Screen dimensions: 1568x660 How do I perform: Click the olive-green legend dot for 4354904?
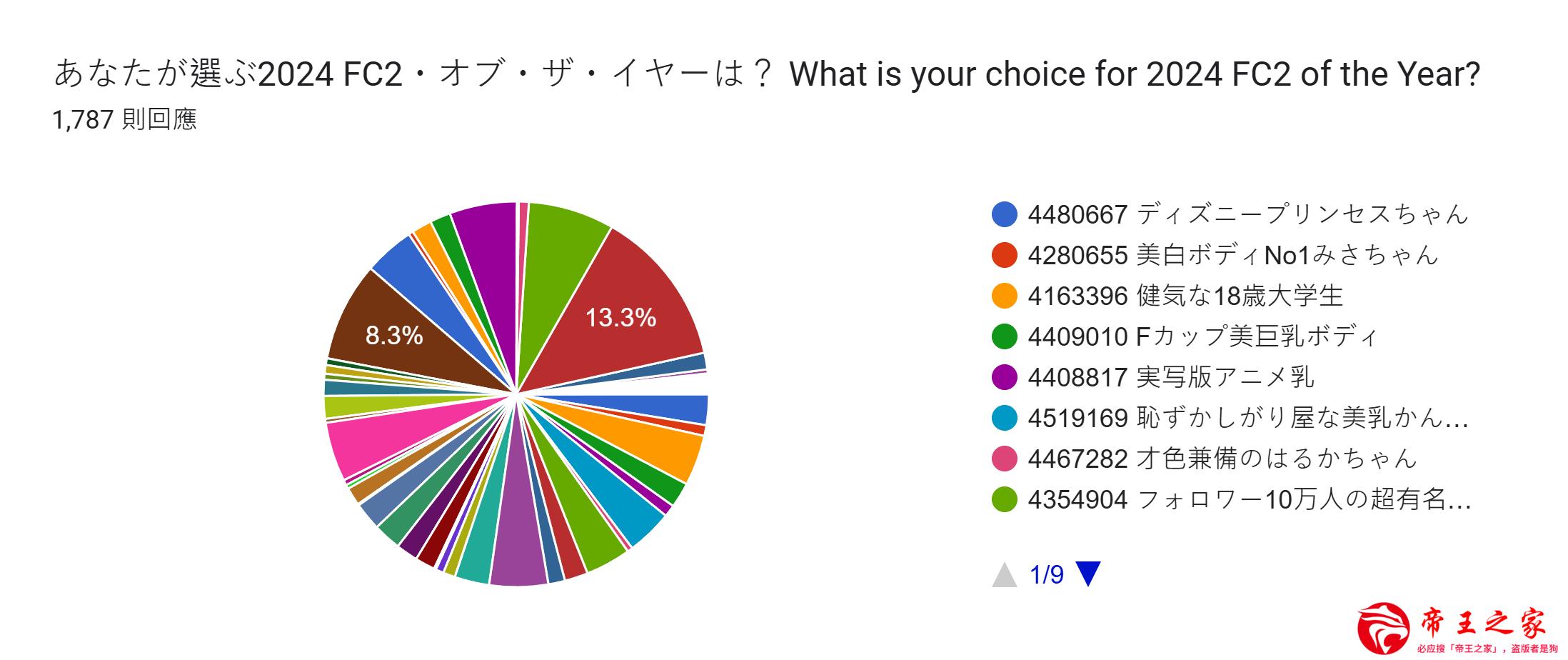1004,499
